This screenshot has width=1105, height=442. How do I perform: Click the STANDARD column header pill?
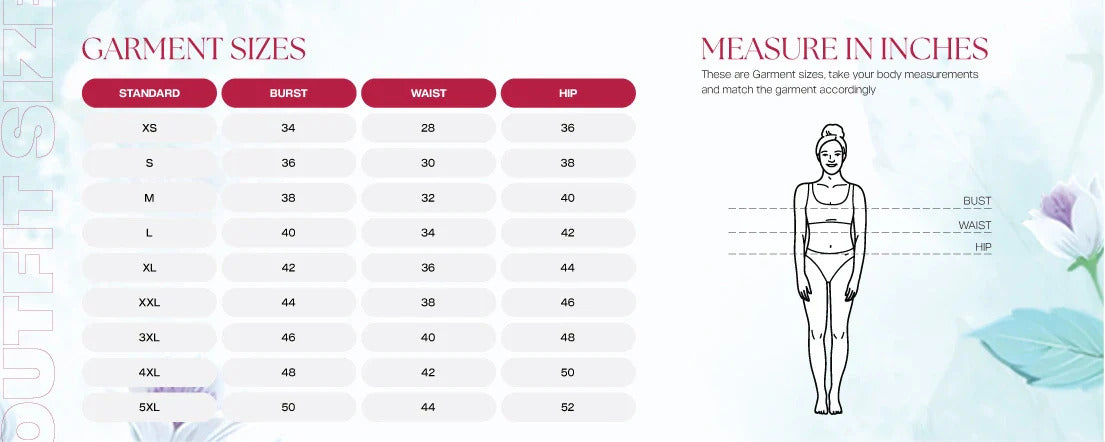click(149, 93)
